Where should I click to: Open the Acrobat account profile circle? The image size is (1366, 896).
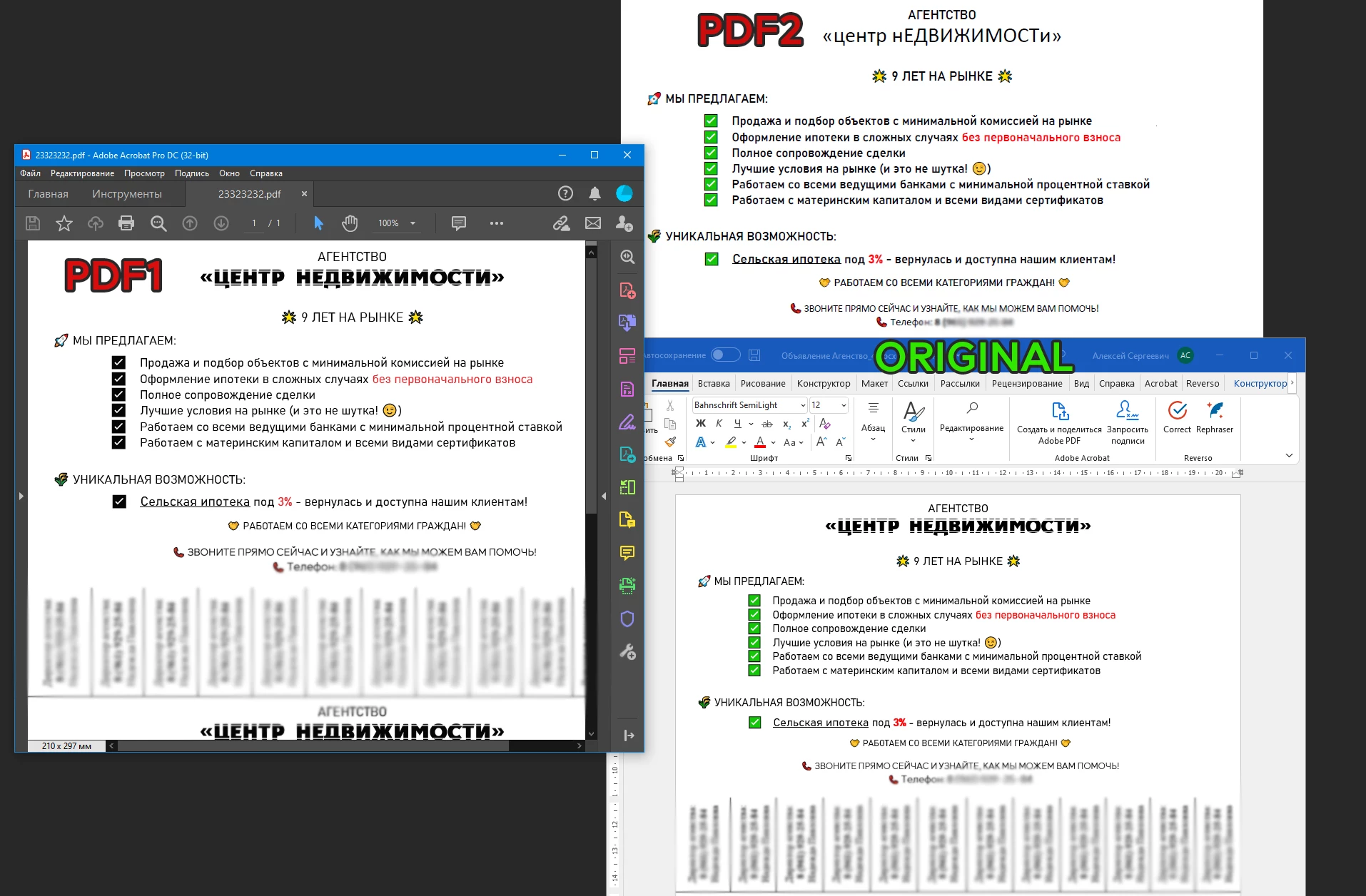coord(624,193)
